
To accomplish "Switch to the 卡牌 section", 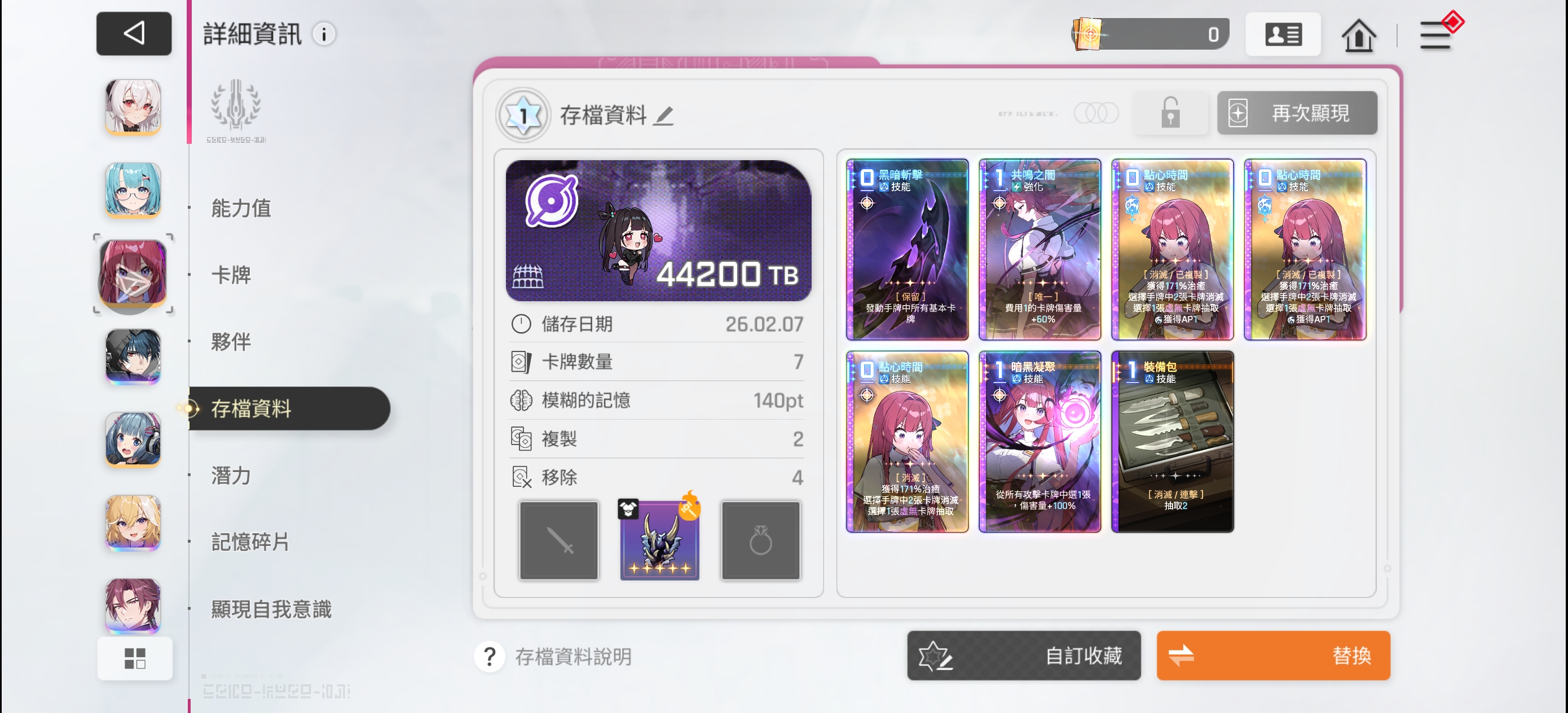I will coord(231,275).
